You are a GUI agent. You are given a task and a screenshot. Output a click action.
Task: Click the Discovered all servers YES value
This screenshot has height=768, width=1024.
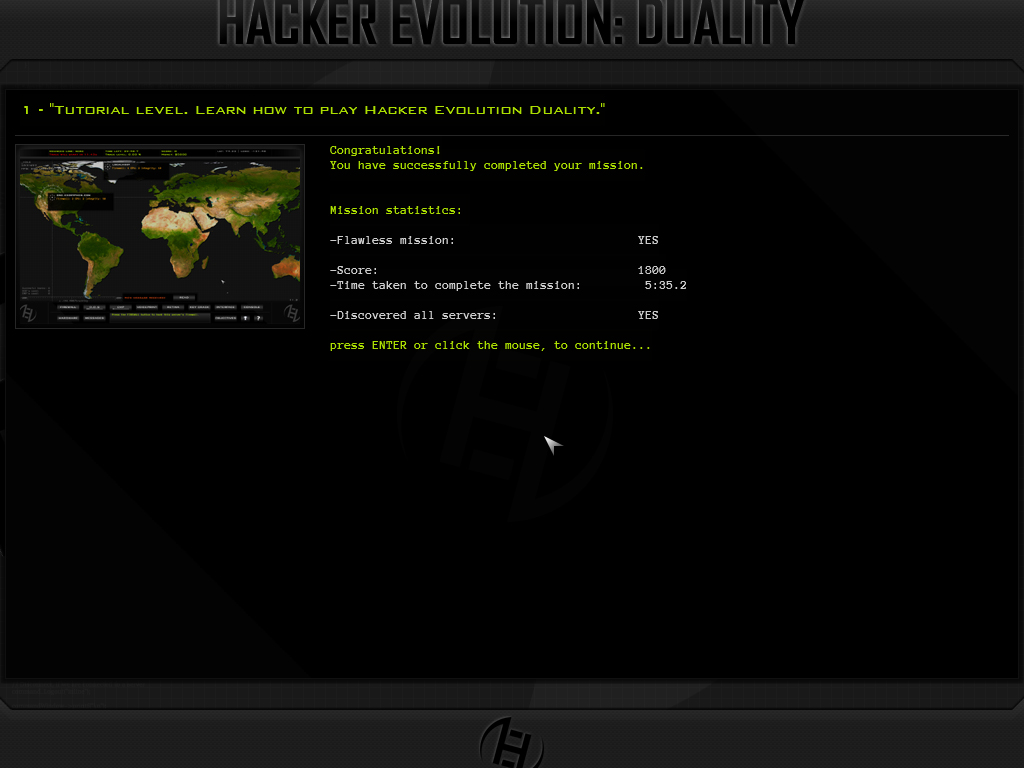[x=648, y=315]
